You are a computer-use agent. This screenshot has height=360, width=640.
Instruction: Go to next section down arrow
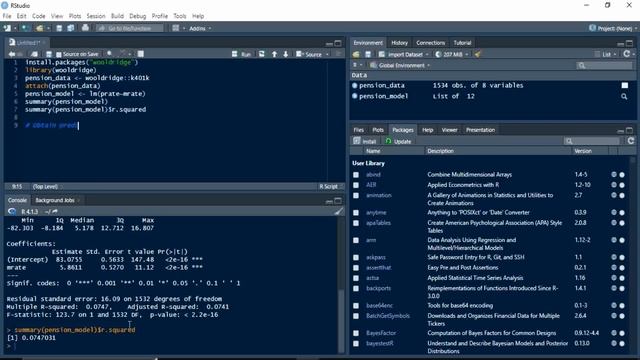click(x=285, y=54)
